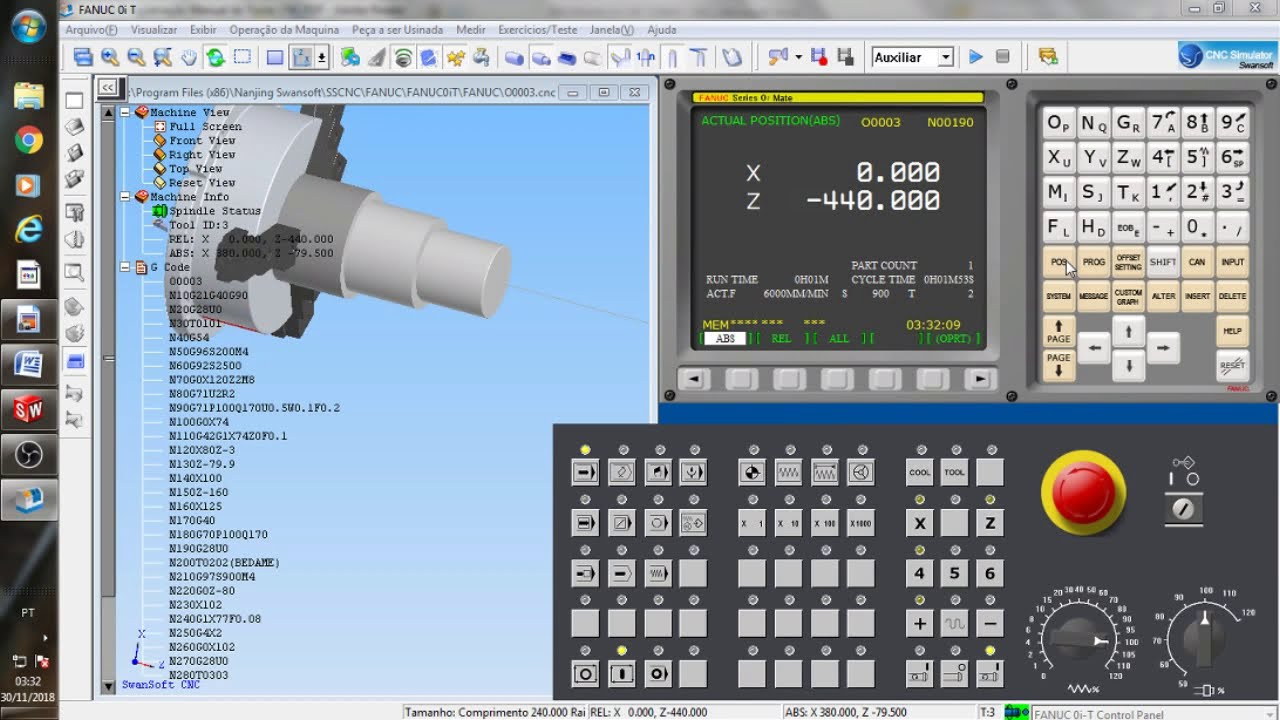Open the Visualizar menu
Screen dimensions: 1280x720
pyautogui.click(x=154, y=30)
